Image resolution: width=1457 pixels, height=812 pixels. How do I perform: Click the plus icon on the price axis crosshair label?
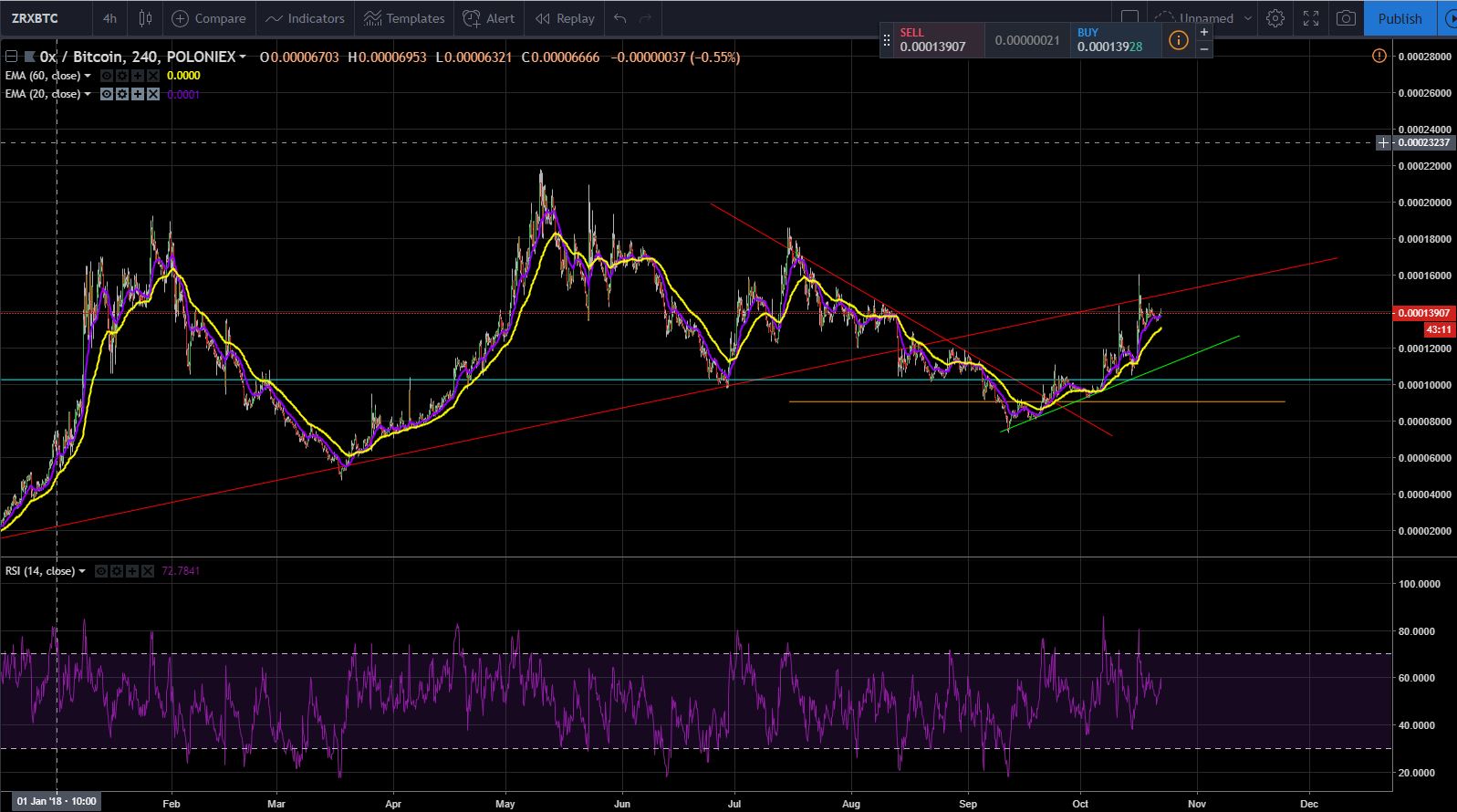point(1384,142)
